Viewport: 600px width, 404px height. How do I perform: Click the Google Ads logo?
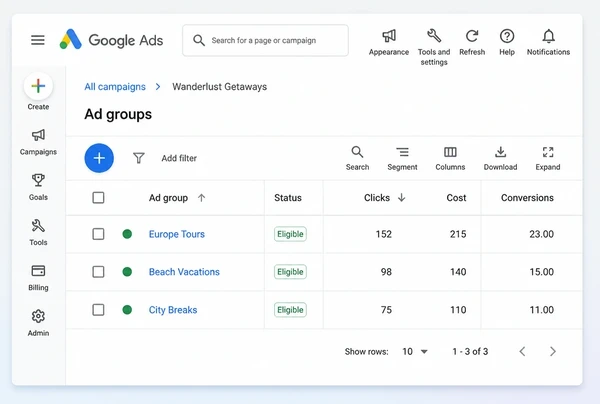(111, 40)
